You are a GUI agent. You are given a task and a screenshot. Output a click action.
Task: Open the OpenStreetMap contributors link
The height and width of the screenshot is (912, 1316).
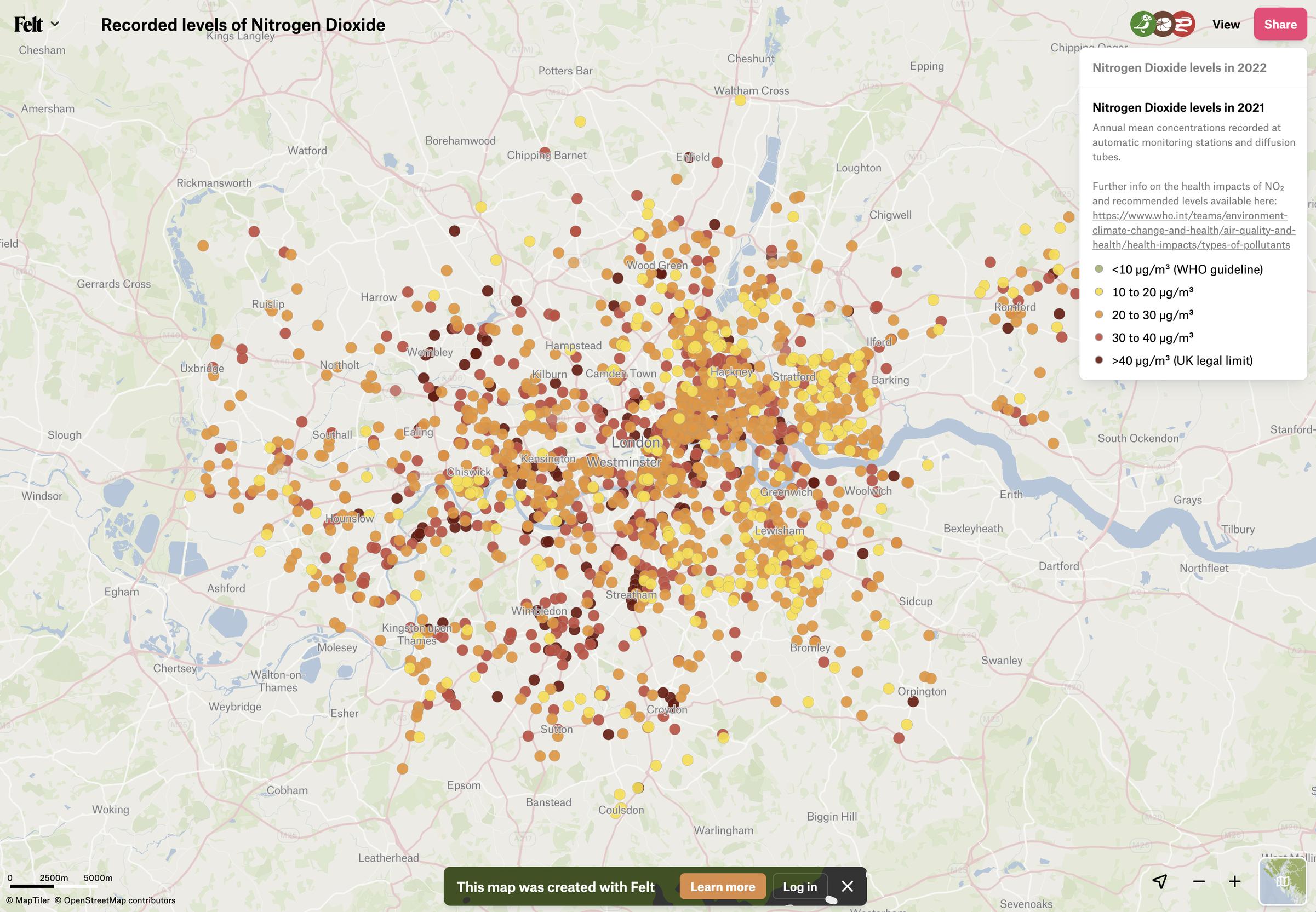pos(115,900)
